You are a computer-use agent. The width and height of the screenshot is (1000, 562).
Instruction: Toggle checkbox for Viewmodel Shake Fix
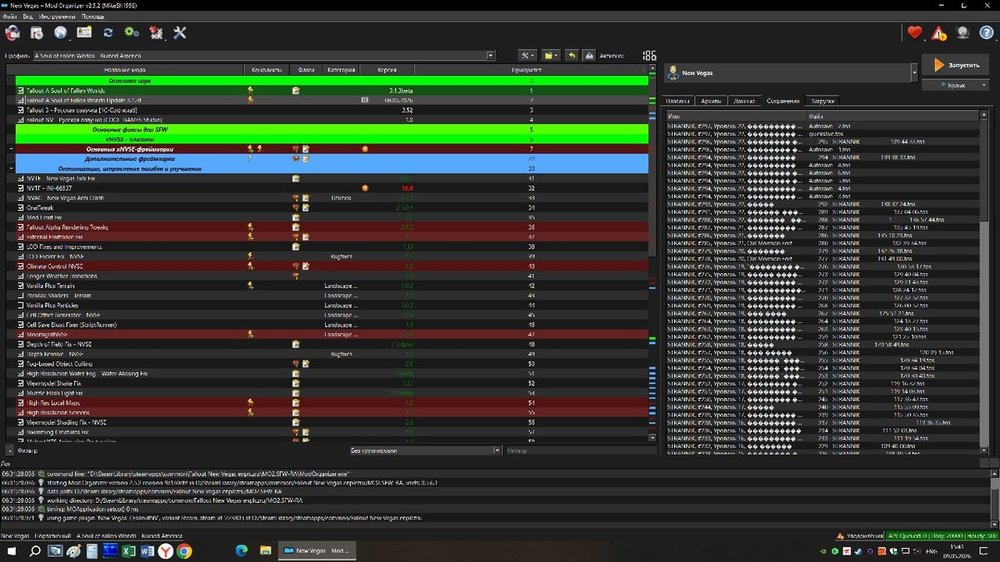(x=20, y=383)
